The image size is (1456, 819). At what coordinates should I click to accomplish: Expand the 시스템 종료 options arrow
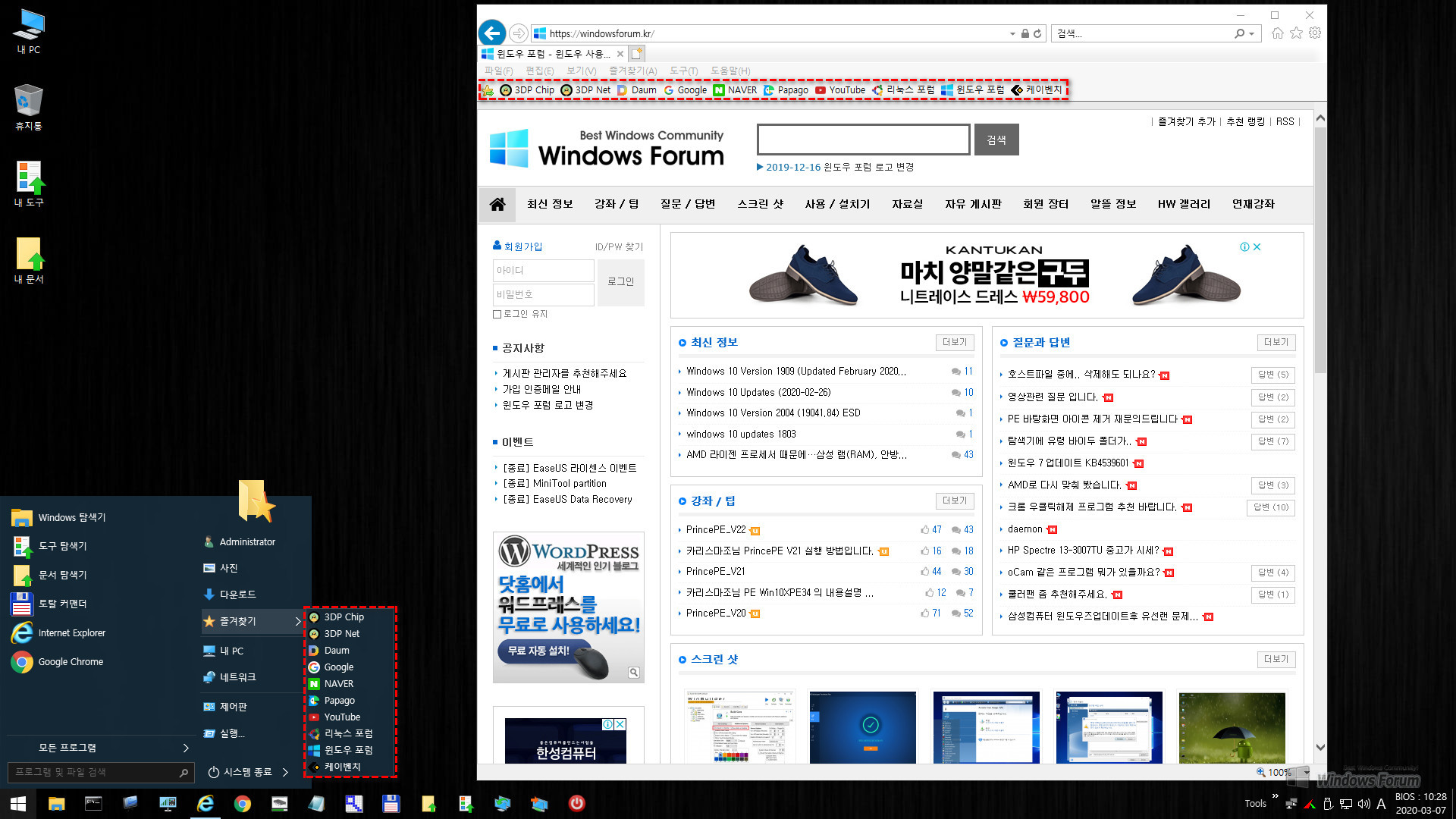[285, 772]
